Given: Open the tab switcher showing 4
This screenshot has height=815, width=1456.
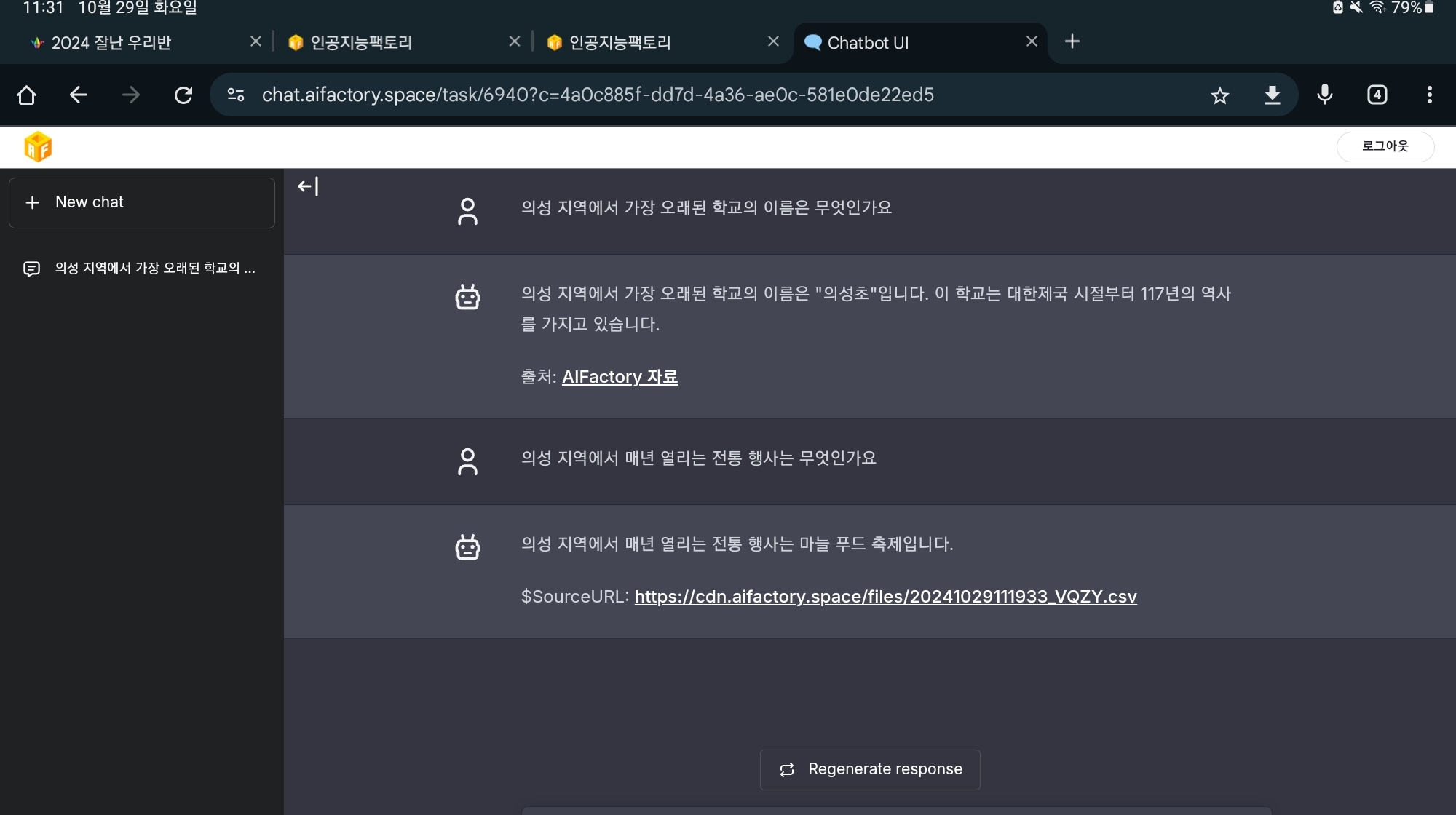Looking at the screenshot, I should point(1377,95).
